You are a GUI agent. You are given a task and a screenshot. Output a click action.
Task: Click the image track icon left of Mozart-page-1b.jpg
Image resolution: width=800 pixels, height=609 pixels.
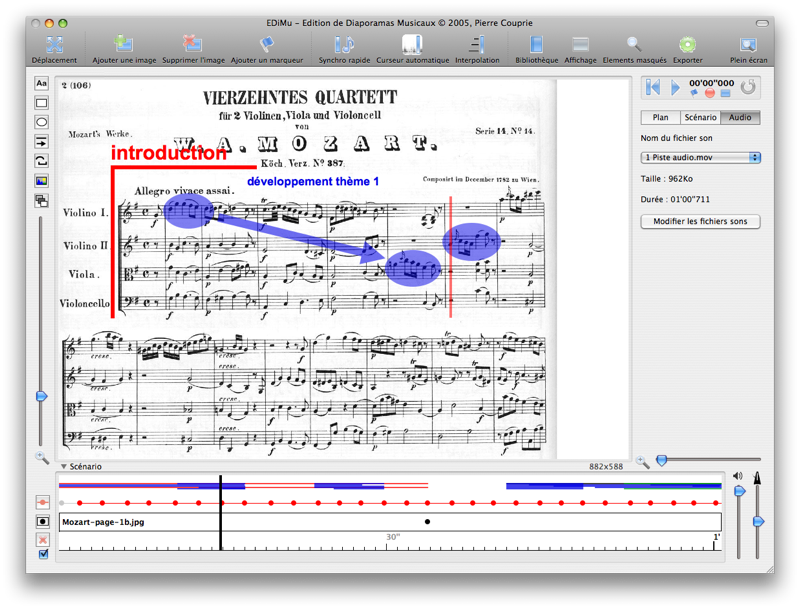click(x=43, y=521)
